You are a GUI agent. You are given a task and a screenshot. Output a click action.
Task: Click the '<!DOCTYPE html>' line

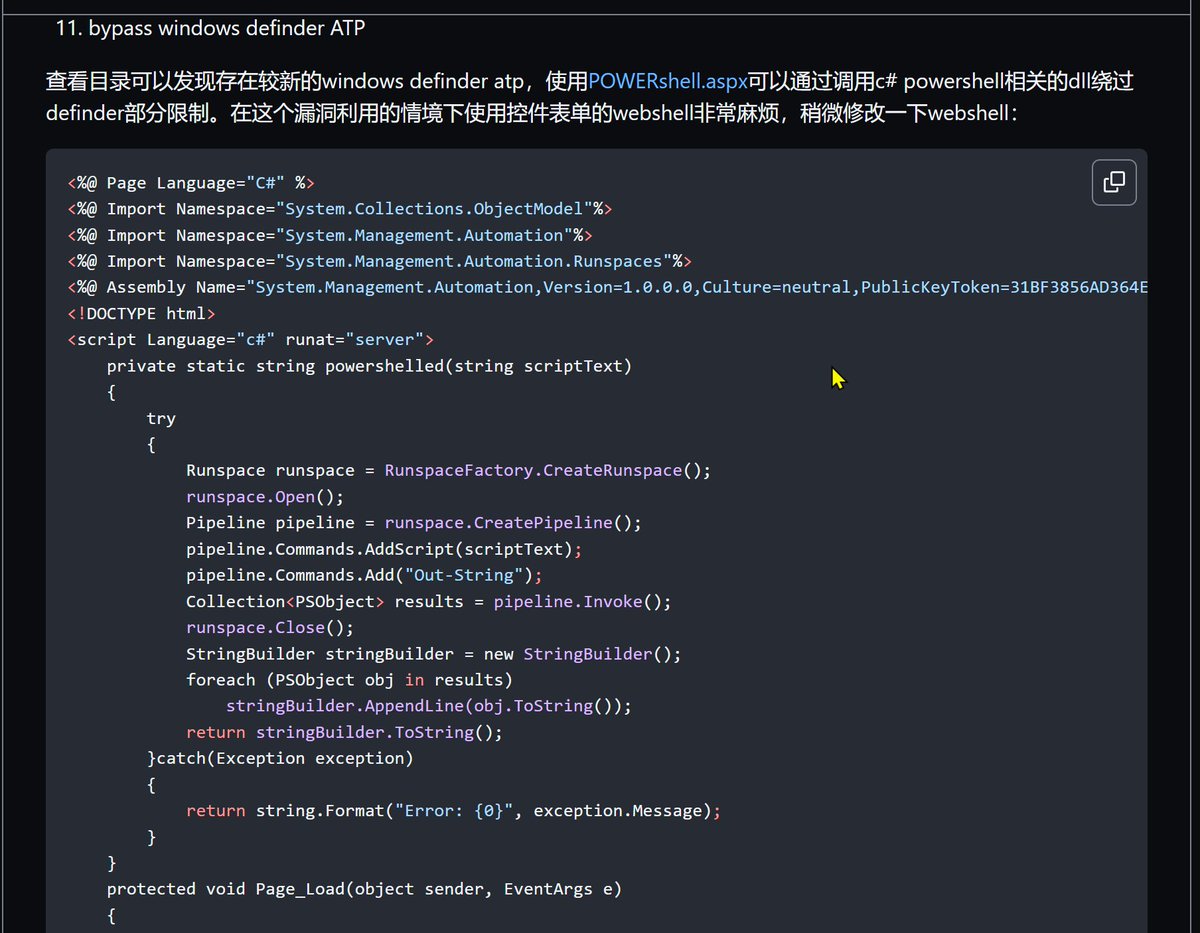click(x=141, y=313)
